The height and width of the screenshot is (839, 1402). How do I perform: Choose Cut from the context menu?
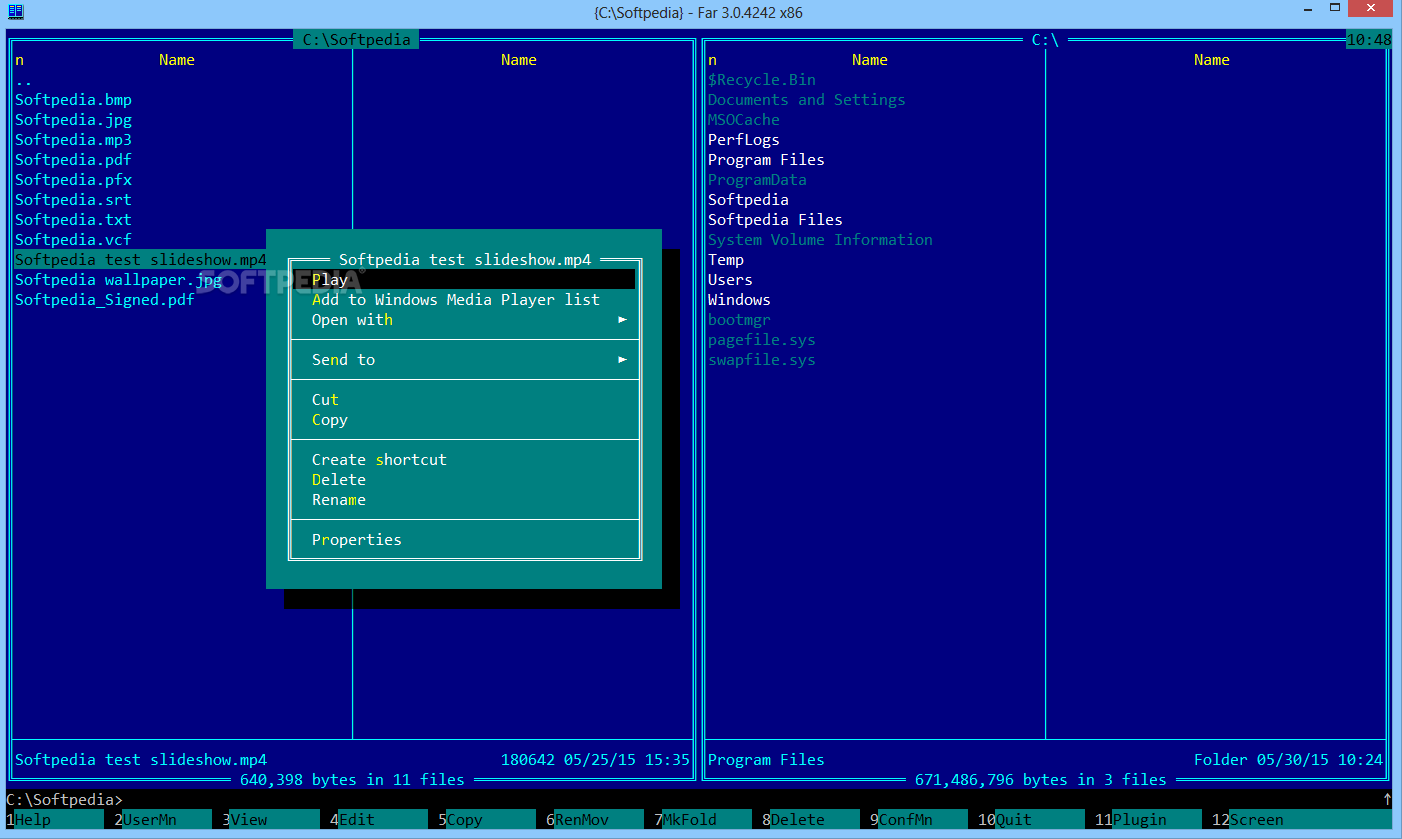325,400
